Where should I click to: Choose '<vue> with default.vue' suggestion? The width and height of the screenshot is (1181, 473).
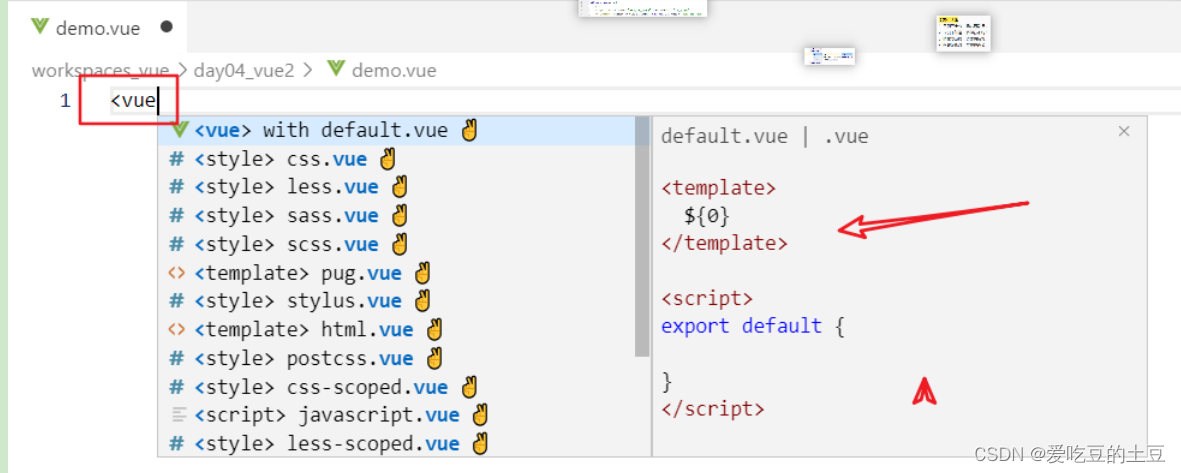click(322, 130)
